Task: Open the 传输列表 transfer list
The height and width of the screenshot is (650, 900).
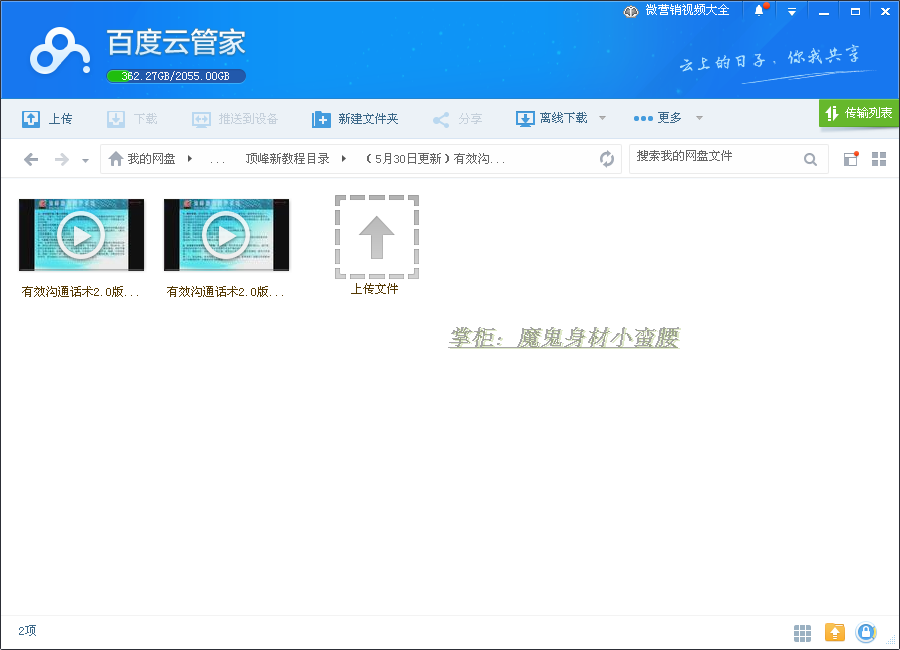Action: [x=859, y=113]
